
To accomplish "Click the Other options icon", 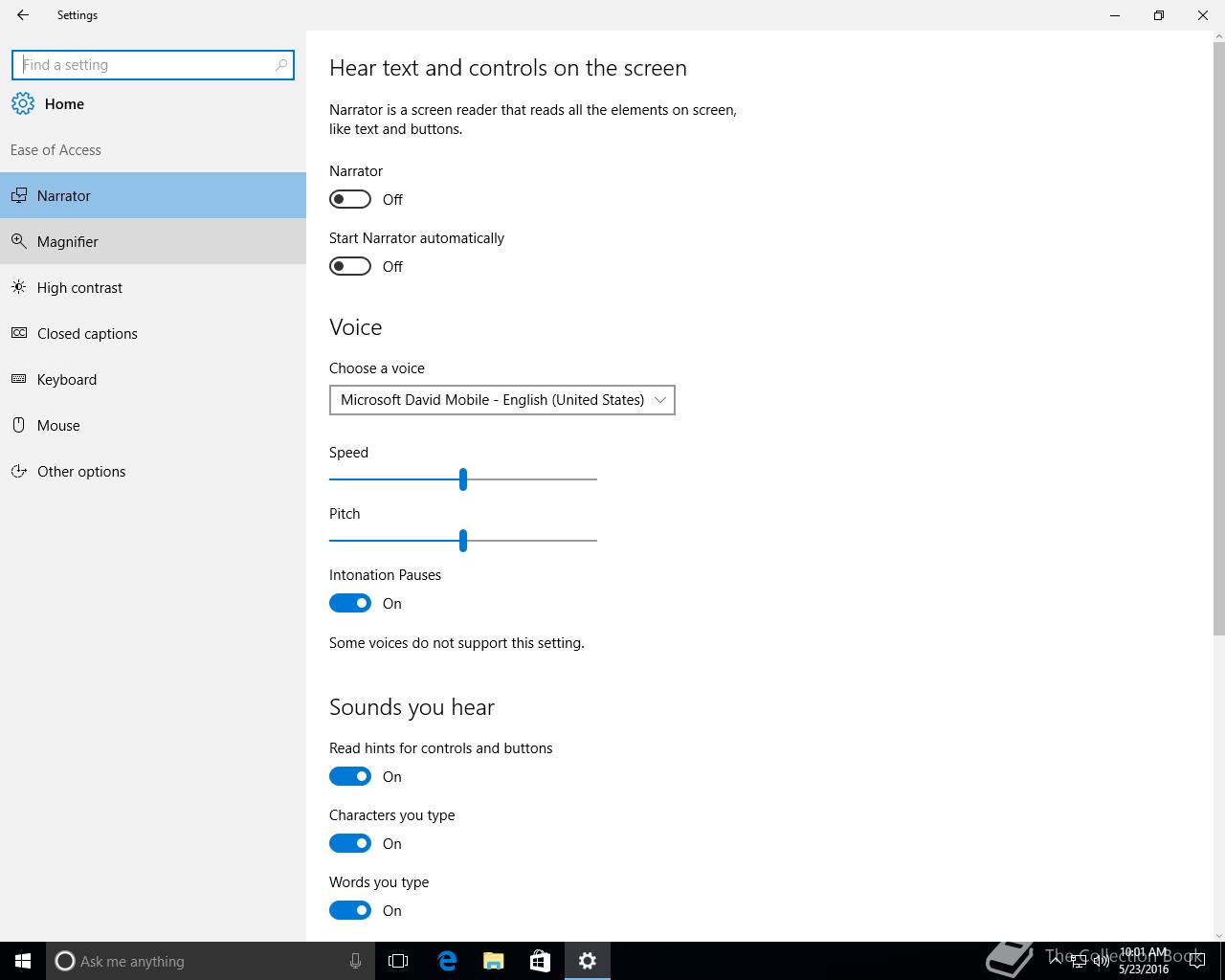I will (18, 471).
